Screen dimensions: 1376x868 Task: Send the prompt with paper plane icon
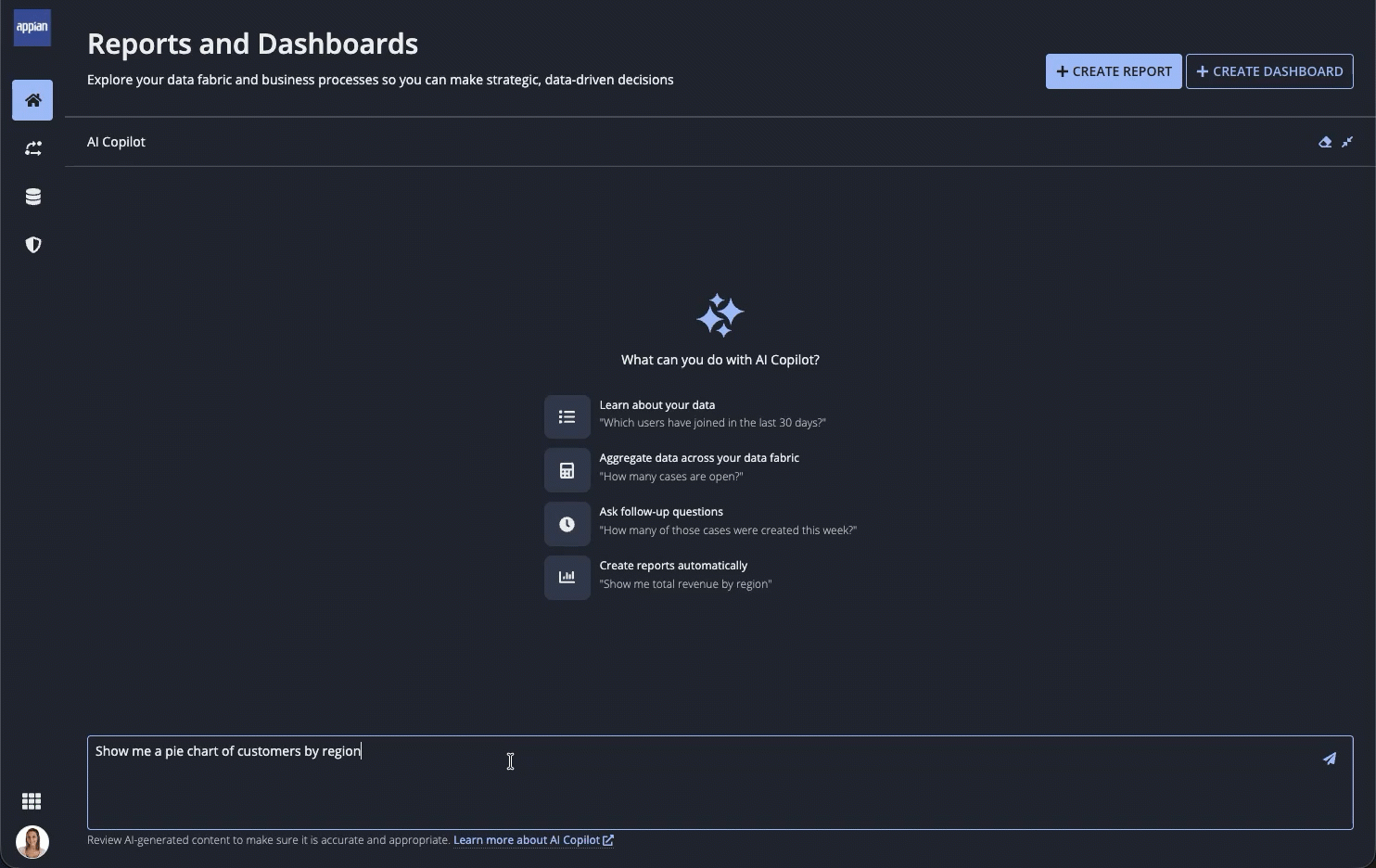1330,759
